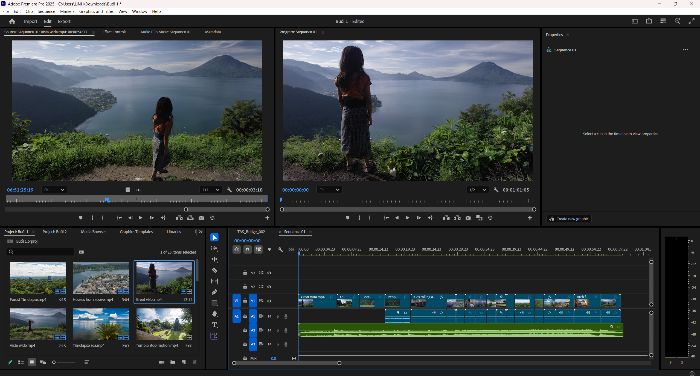Click New Bin folder icon in Project panel

click(x=172, y=362)
